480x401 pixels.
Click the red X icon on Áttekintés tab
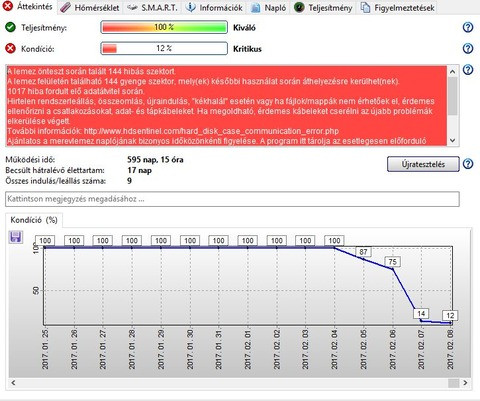[7, 6]
